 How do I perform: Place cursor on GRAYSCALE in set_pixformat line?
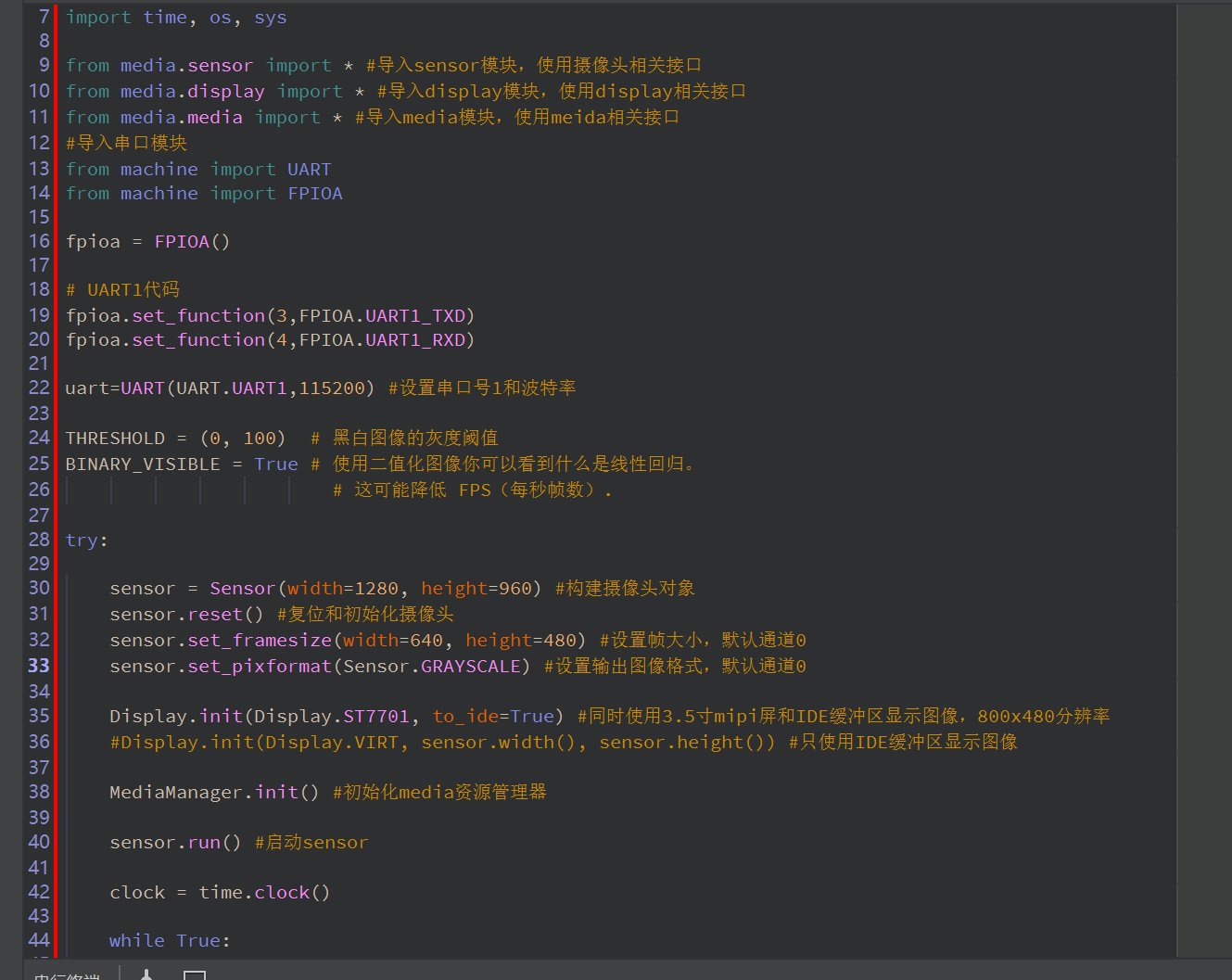click(470, 667)
